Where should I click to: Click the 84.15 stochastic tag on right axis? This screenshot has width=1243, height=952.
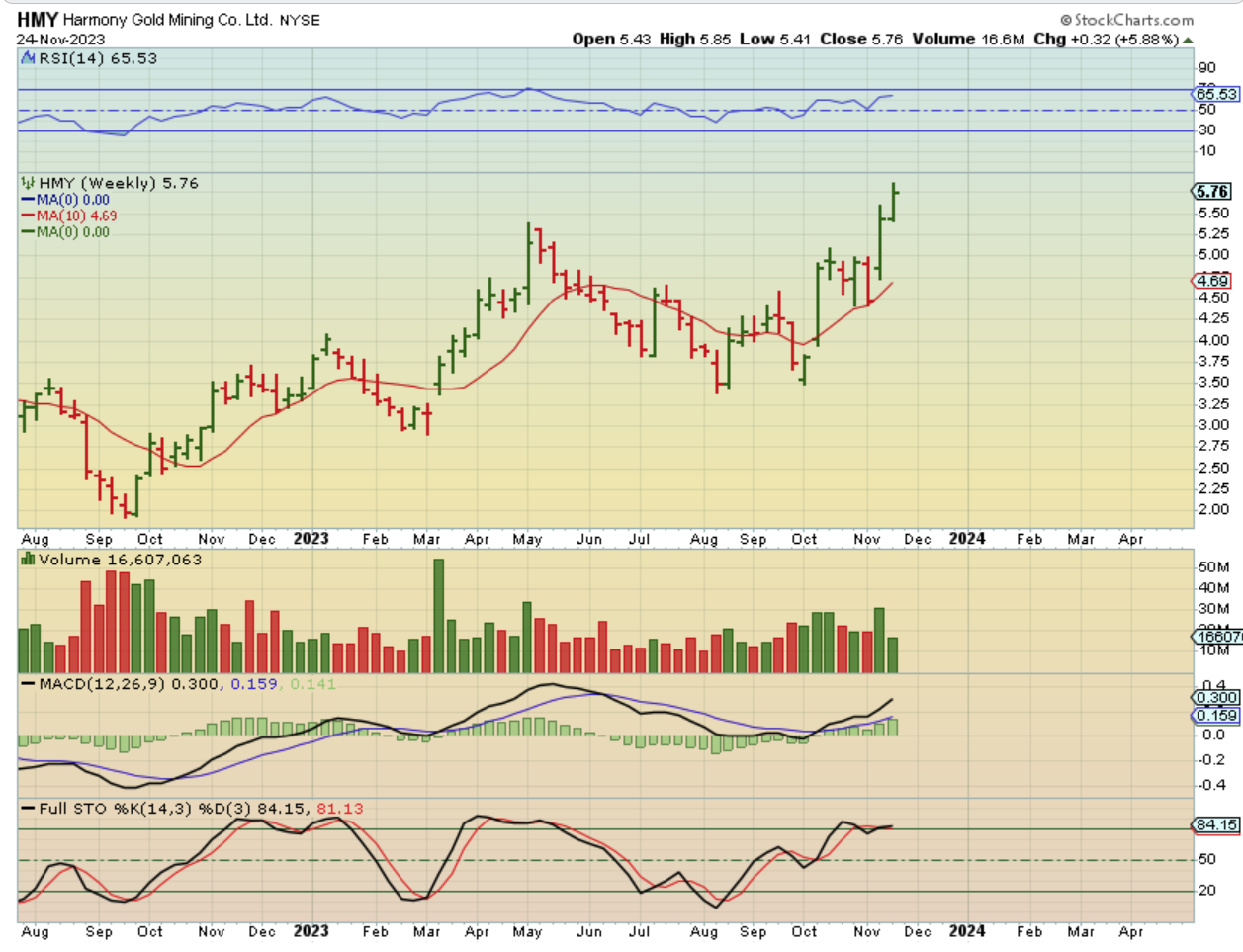pyautogui.click(x=1216, y=825)
